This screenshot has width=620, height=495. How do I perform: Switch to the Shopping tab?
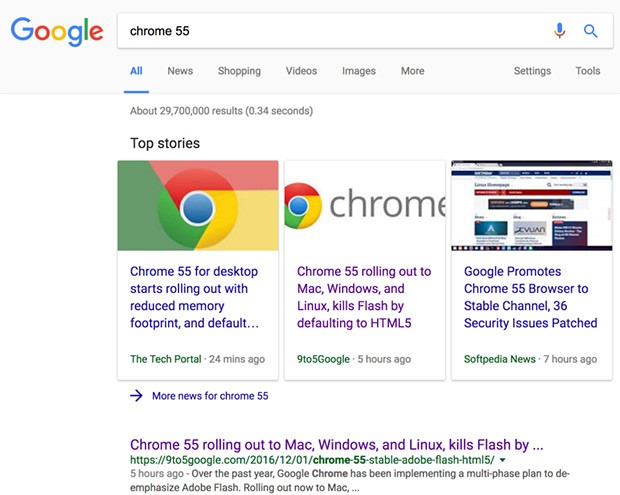pos(239,71)
